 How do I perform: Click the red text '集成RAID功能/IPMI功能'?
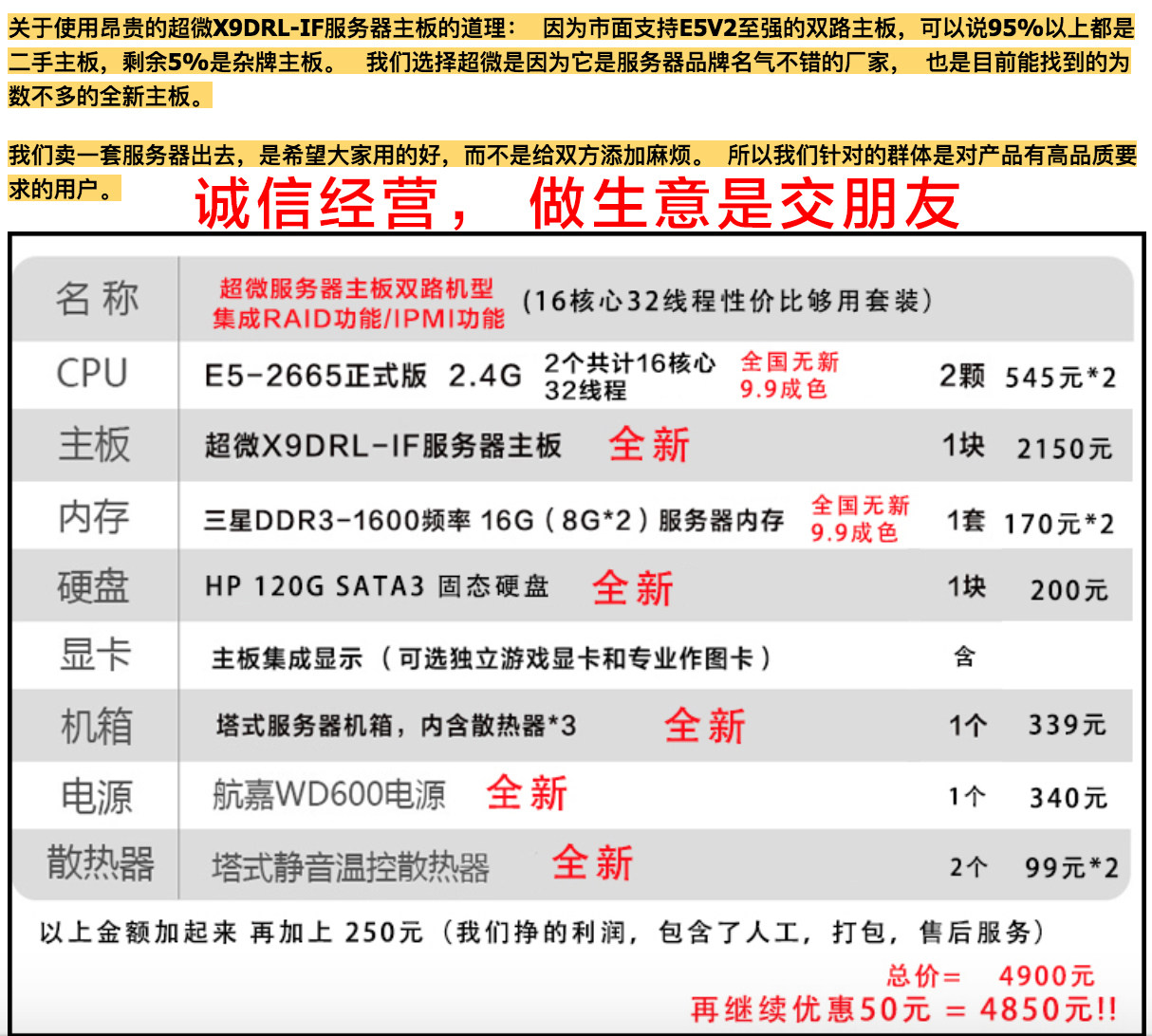tap(358, 319)
